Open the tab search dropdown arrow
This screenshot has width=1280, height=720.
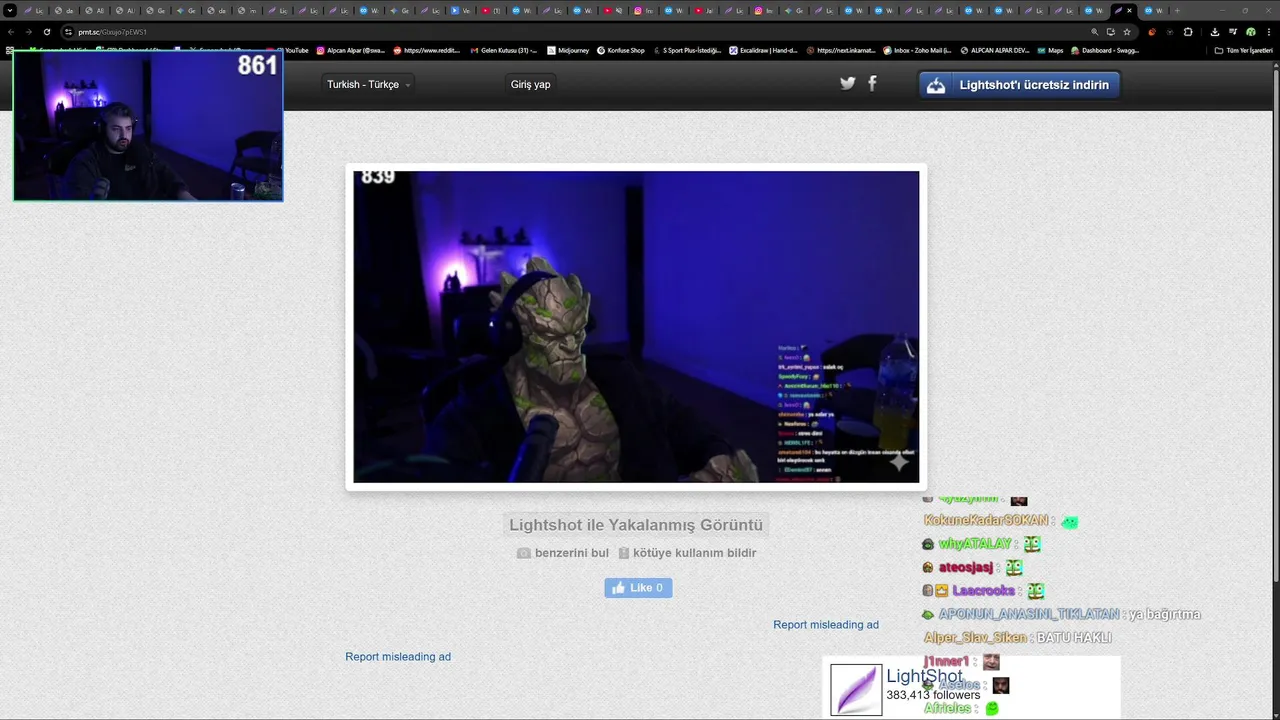pyautogui.click(x=10, y=10)
